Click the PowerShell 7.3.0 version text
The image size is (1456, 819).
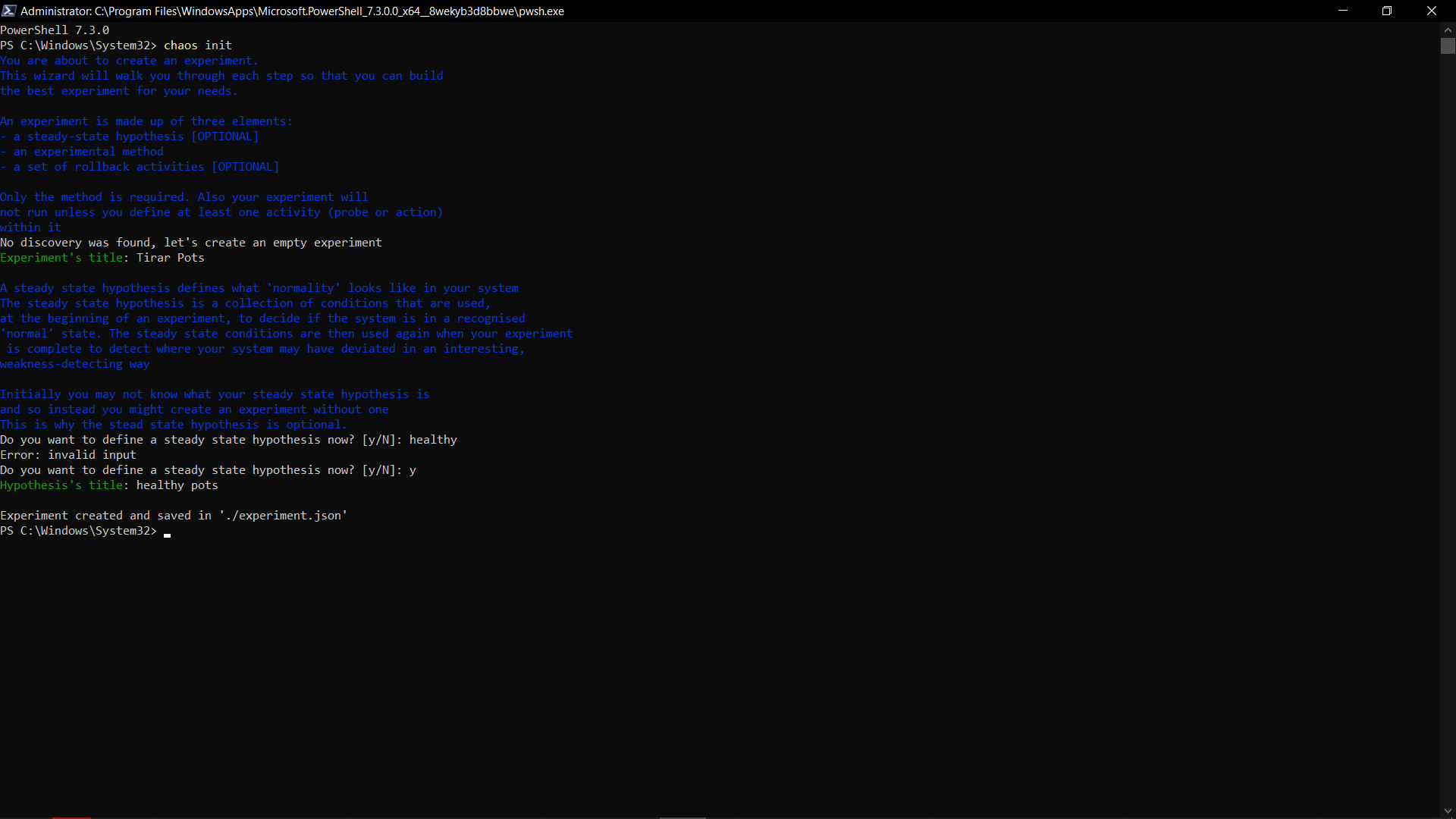pyautogui.click(x=54, y=30)
